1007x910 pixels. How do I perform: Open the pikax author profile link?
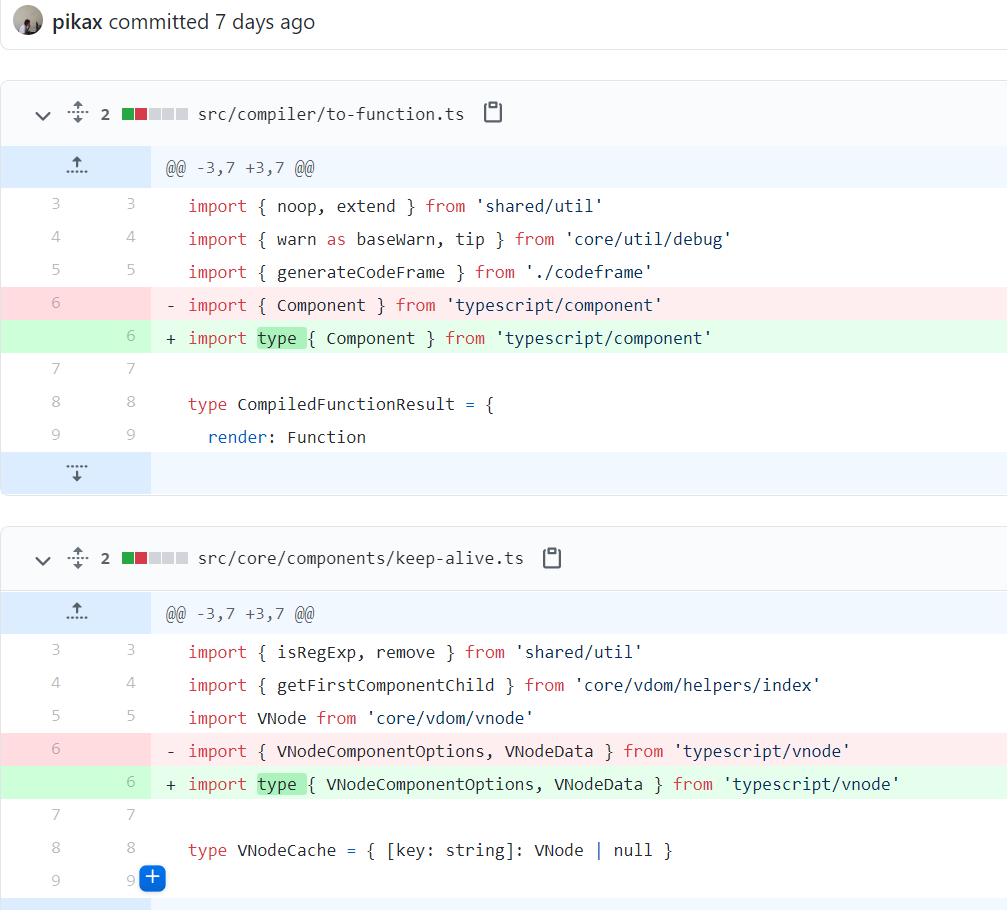(77, 22)
